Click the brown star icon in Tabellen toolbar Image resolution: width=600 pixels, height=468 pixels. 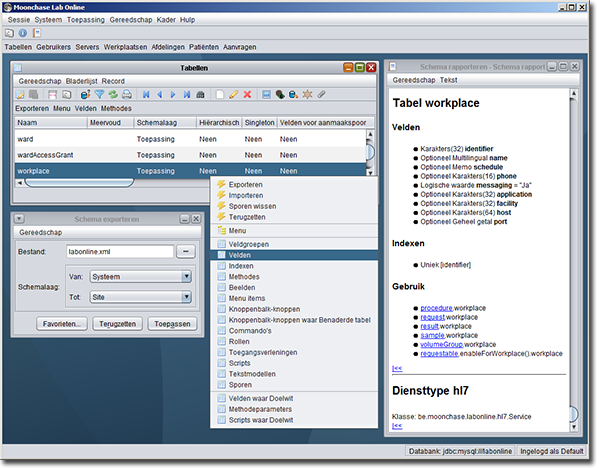[308, 95]
